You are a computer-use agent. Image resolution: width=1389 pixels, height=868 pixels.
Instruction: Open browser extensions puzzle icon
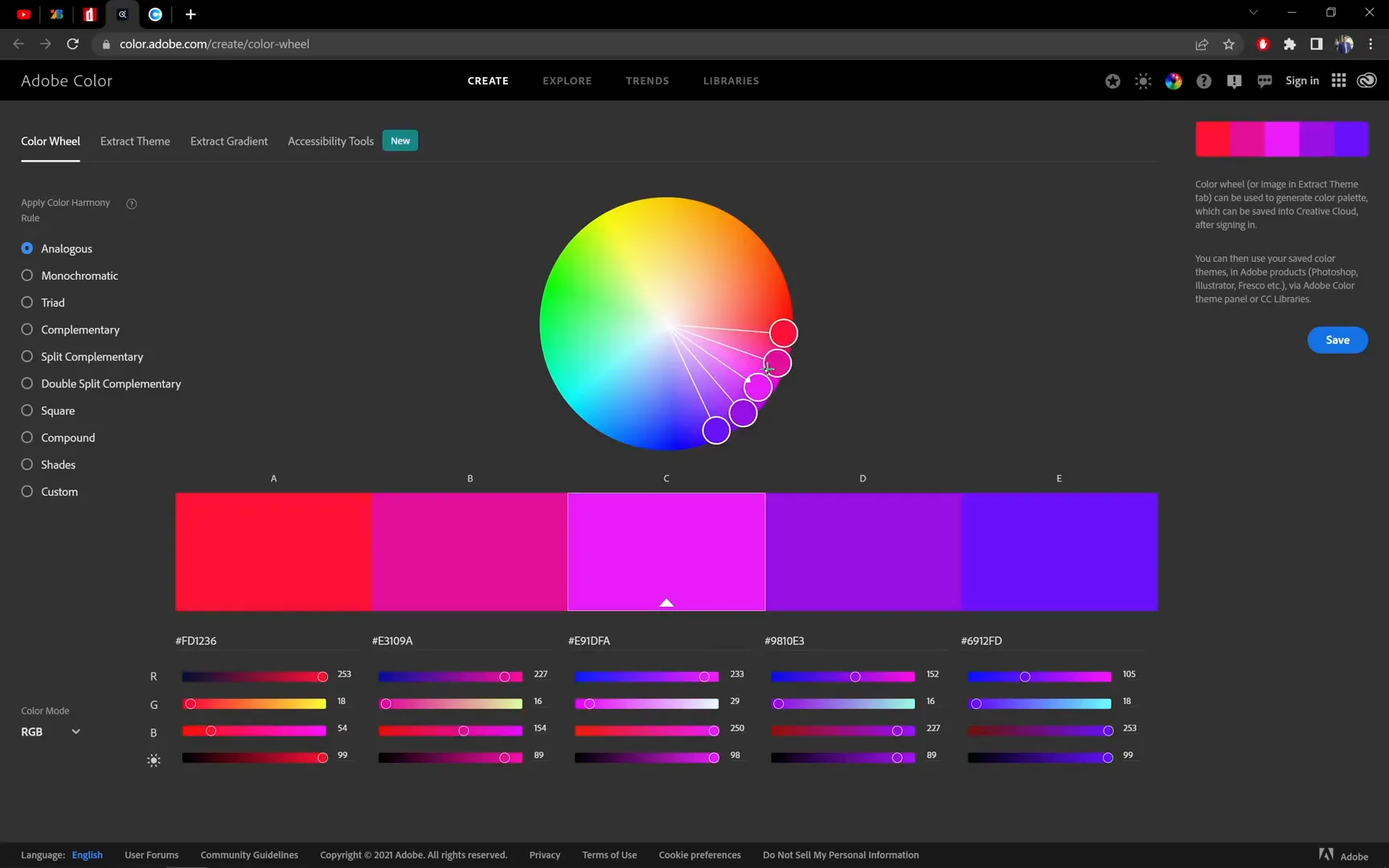point(1289,44)
